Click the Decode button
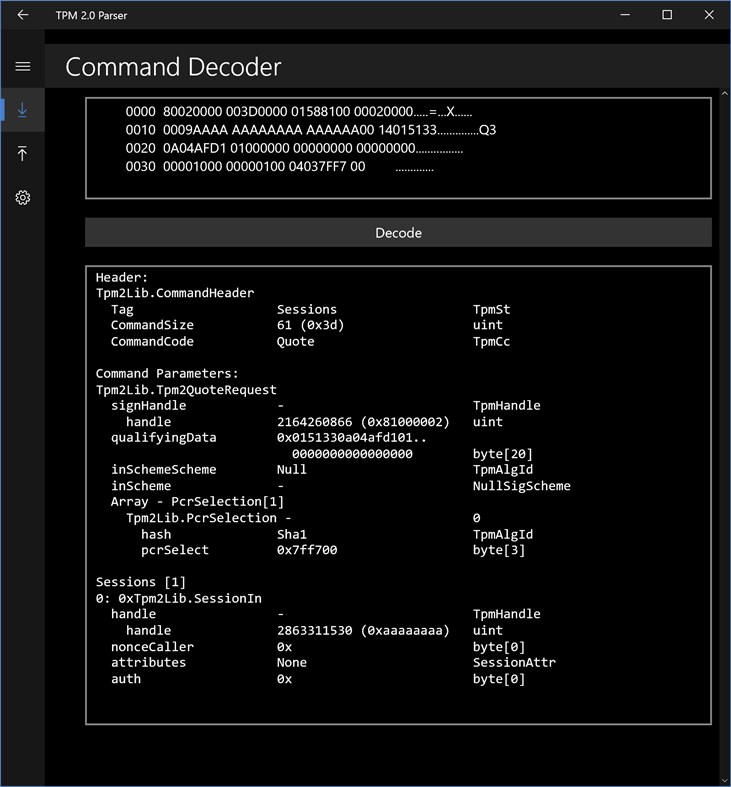This screenshot has height=787, width=731. (398, 232)
